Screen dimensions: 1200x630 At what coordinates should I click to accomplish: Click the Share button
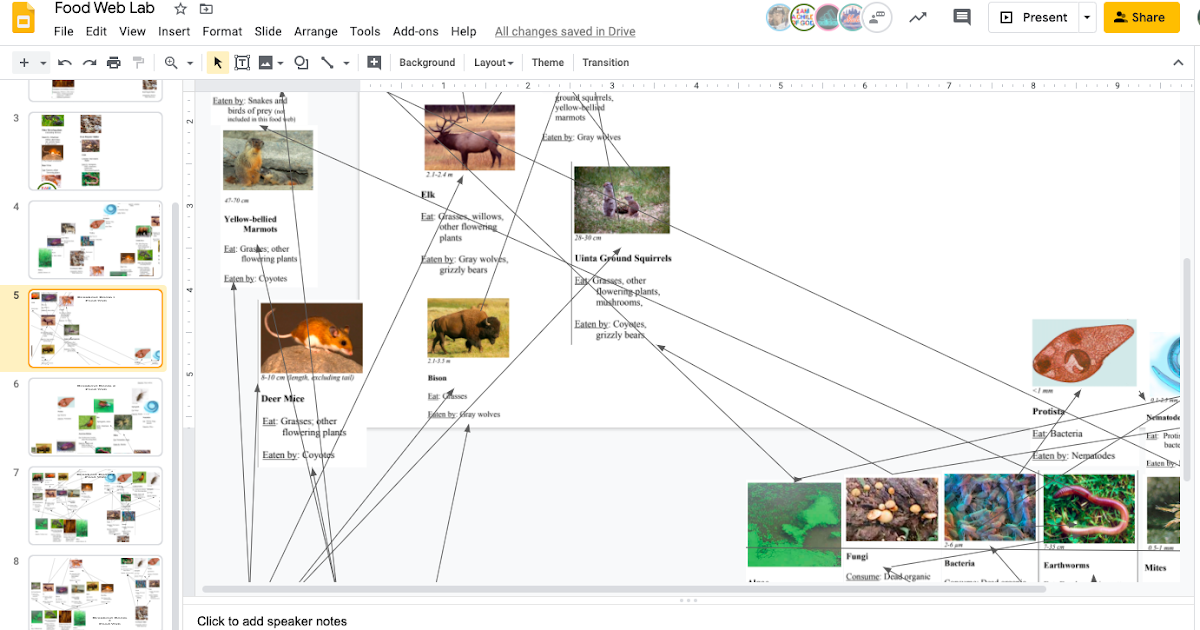click(x=1141, y=17)
